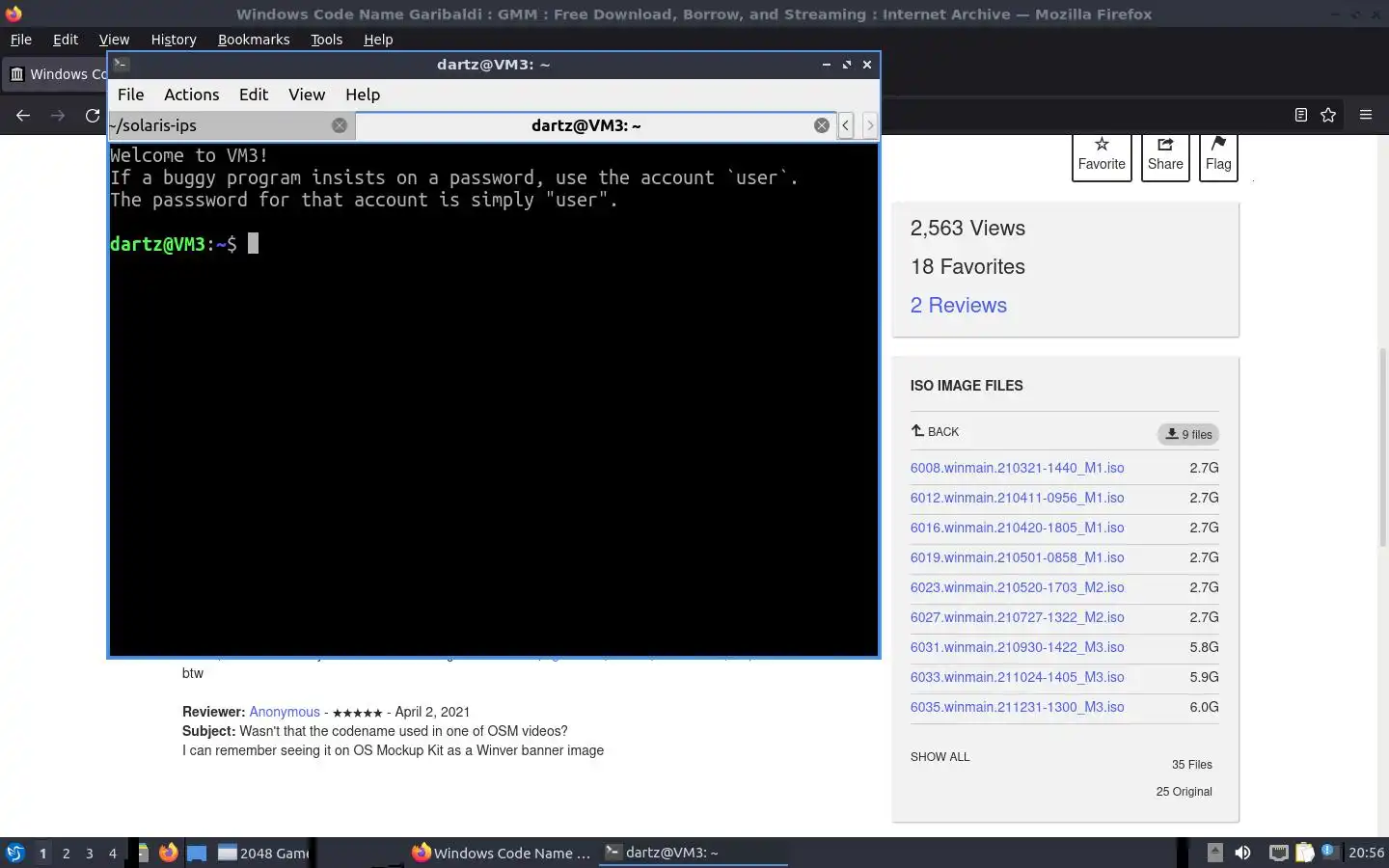Screen dimensions: 1389x868
Task: Open the Firefox File menu
Action: [20, 40]
